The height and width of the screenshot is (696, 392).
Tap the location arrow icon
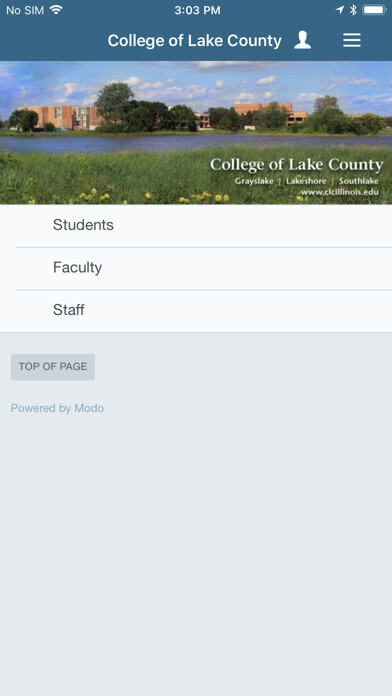pos(340,10)
